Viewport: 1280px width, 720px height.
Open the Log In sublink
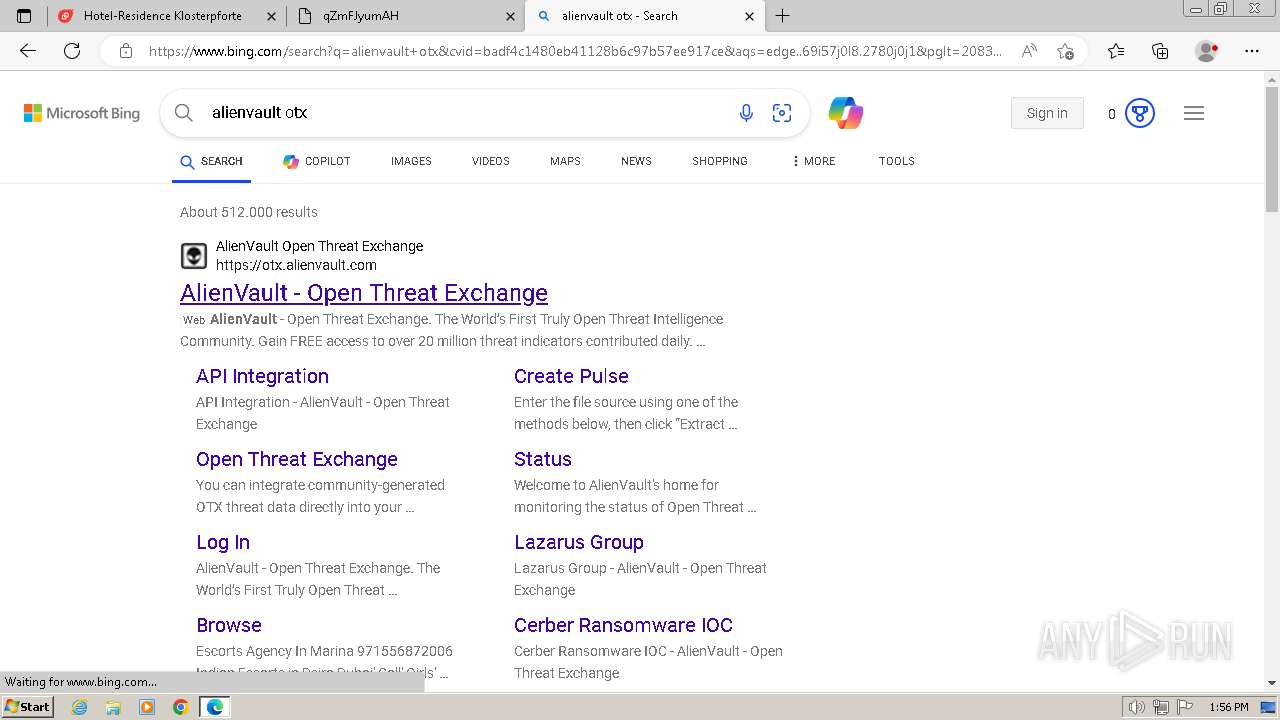[x=223, y=542]
